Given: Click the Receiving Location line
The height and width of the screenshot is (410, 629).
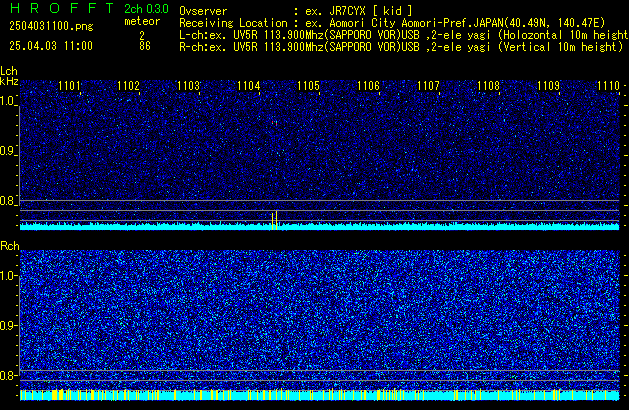Looking at the screenshot, I should click(392, 23).
